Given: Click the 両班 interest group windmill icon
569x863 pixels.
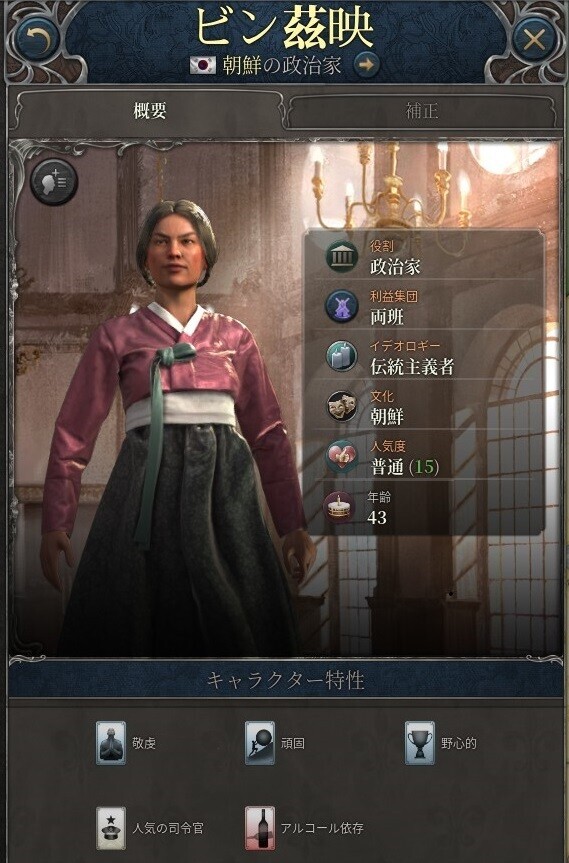Looking at the screenshot, I should point(342,307).
